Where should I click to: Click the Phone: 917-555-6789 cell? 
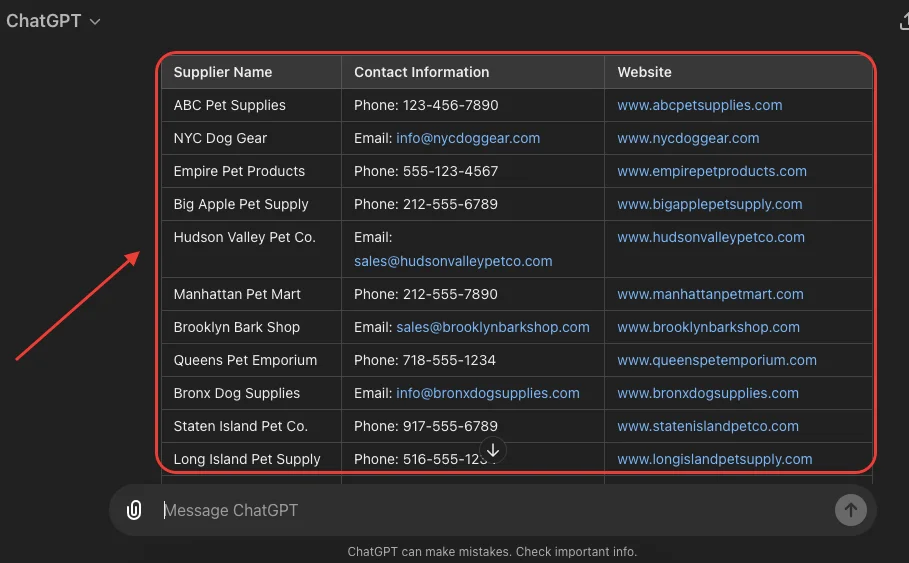point(473,426)
